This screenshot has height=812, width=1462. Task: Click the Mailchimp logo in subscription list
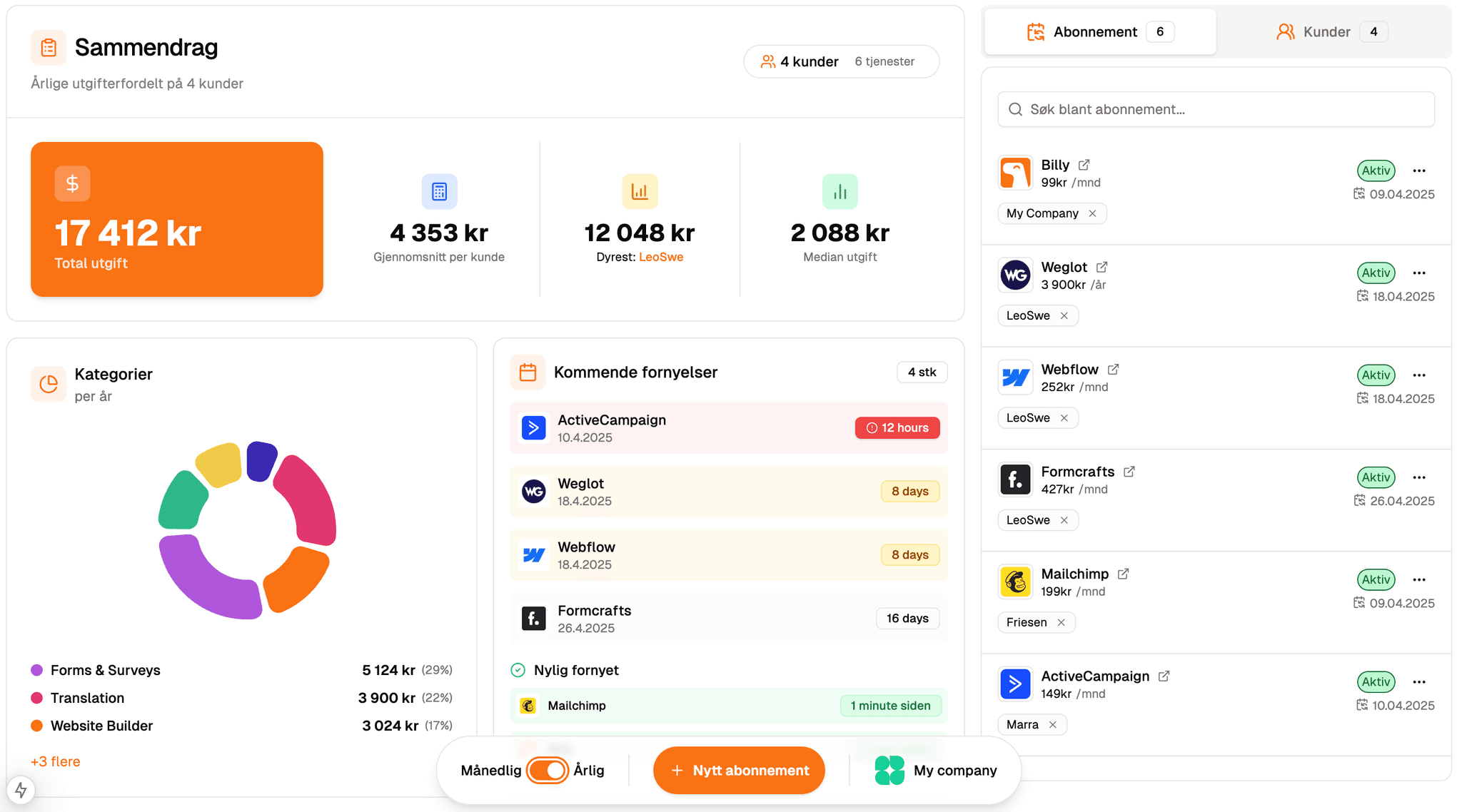[x=1015, y=582]
